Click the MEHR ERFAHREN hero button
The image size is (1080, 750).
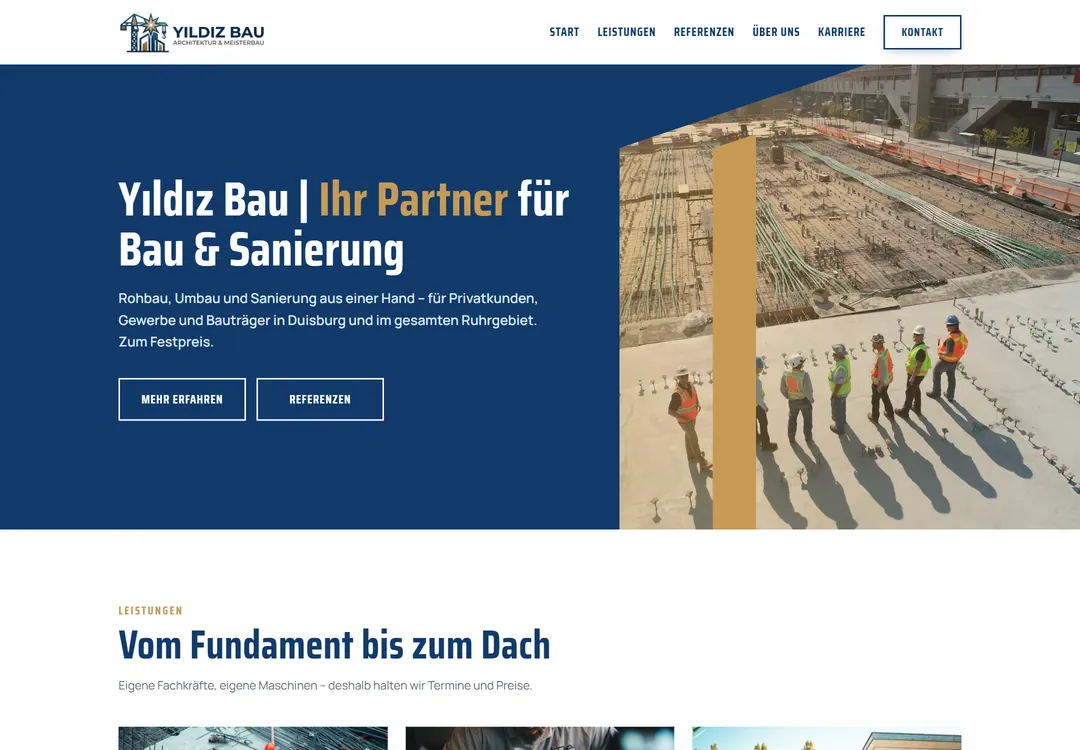[182, 399]
